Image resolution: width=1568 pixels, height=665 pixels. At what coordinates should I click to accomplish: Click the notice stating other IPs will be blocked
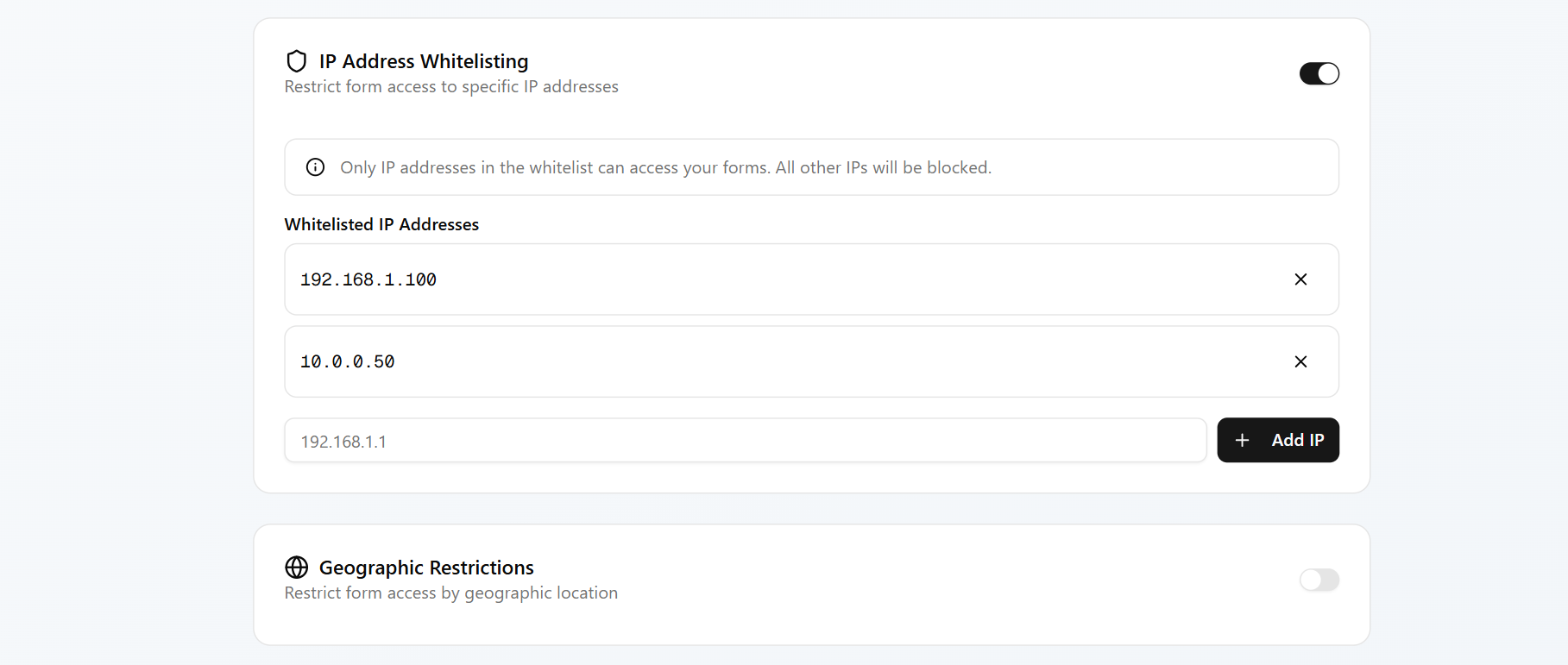click(x=665, y=166)
